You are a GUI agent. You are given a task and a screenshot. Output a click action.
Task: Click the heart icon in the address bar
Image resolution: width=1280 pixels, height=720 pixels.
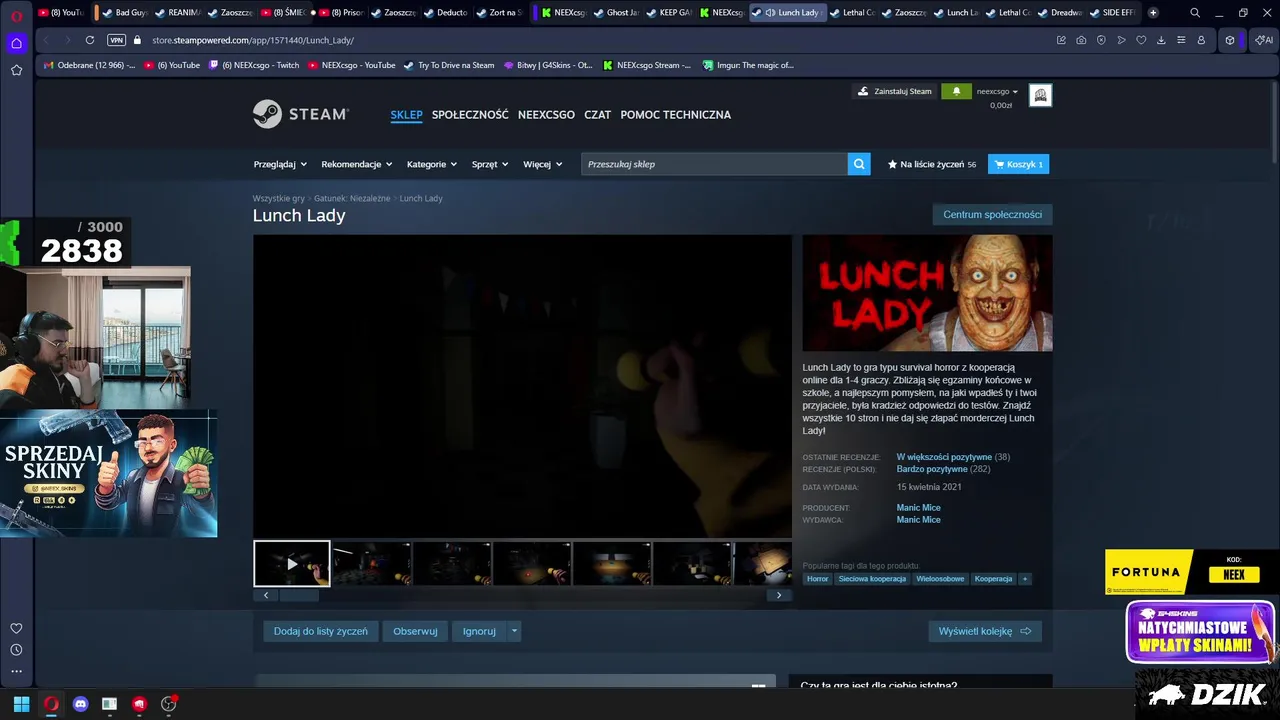click(1141, 40)
